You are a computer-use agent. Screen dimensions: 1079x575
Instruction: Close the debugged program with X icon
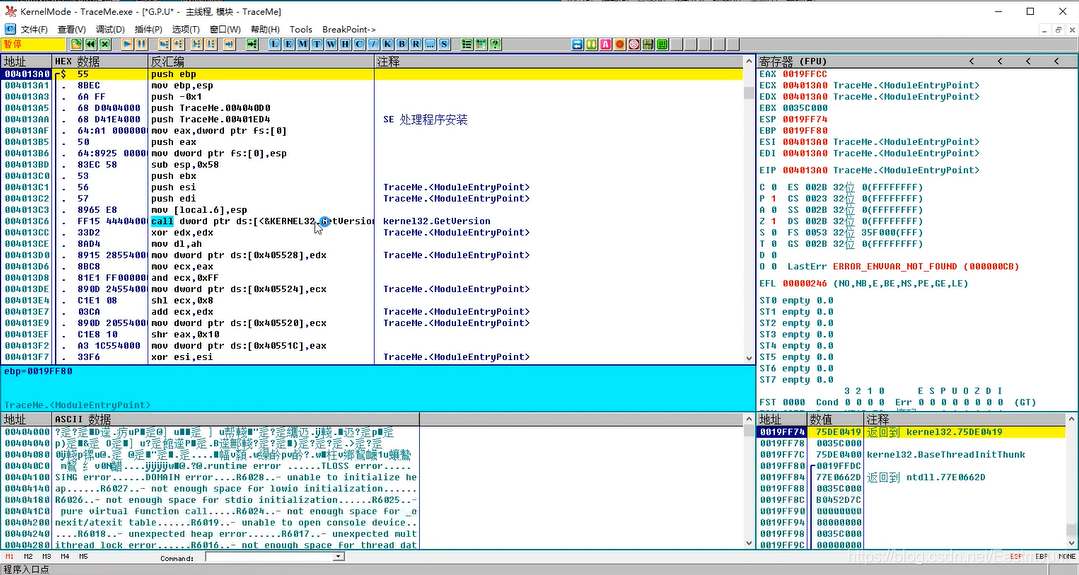105,44
